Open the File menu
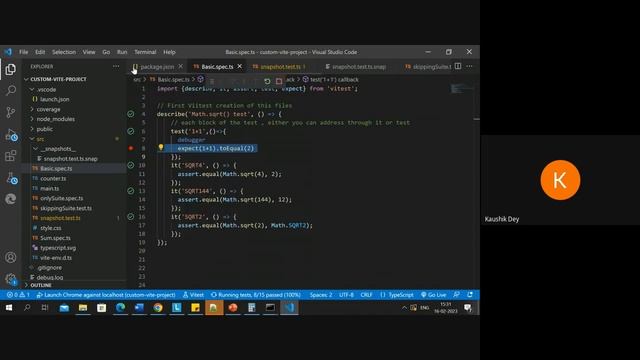The width and height of the screenshot is (640, 360). coord(24,52)
